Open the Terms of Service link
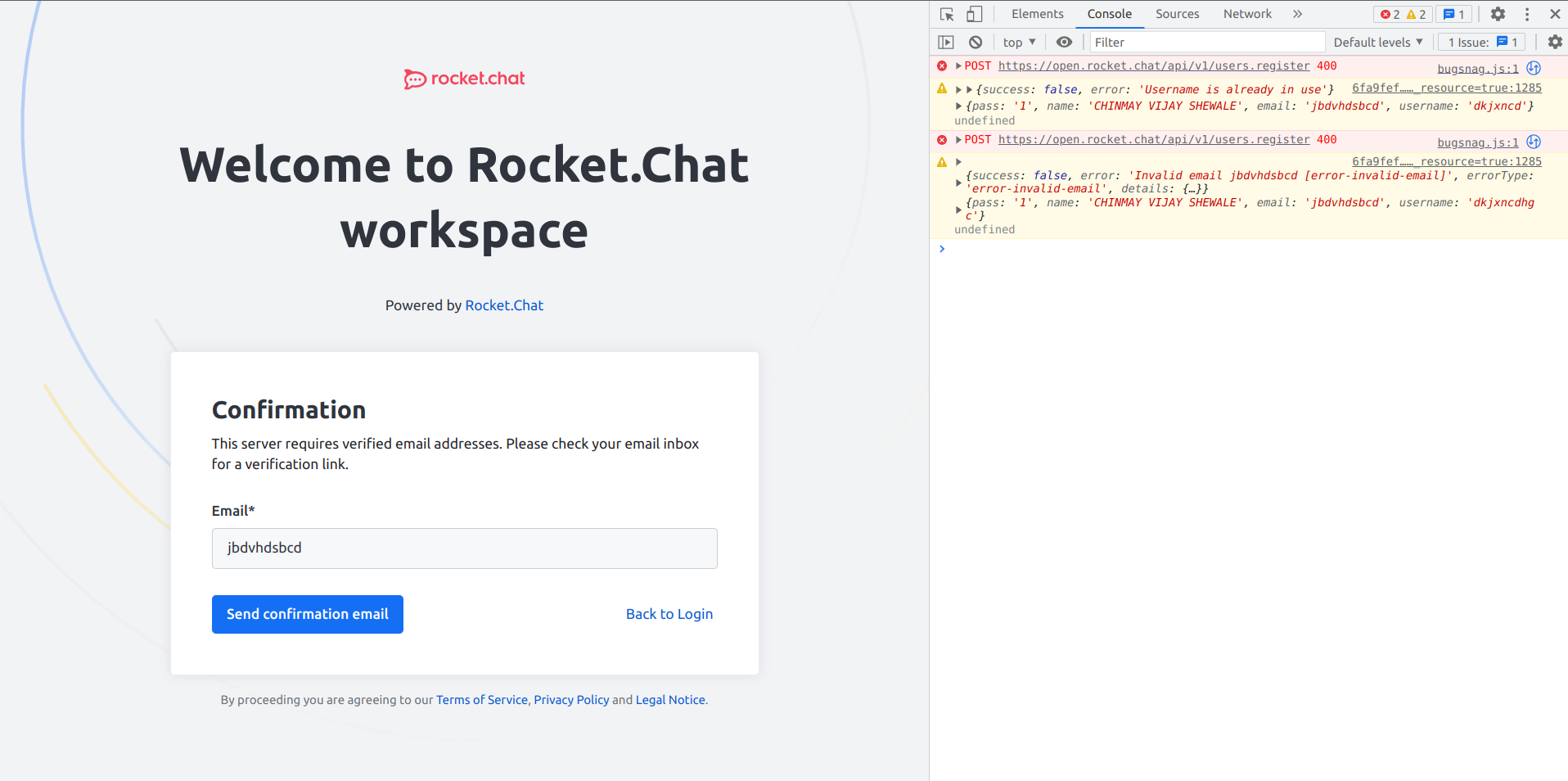This screenshot has width=1568, height=781. [481, 700]
